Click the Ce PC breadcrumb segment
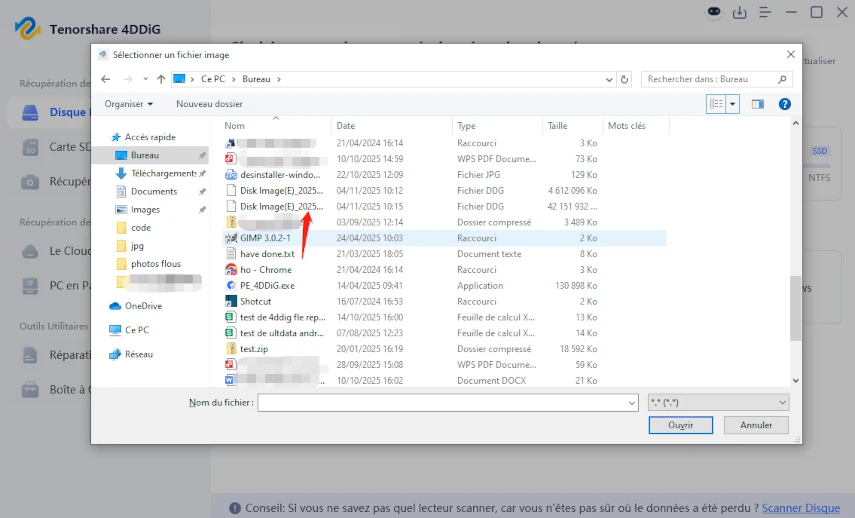 pos(213,79)
